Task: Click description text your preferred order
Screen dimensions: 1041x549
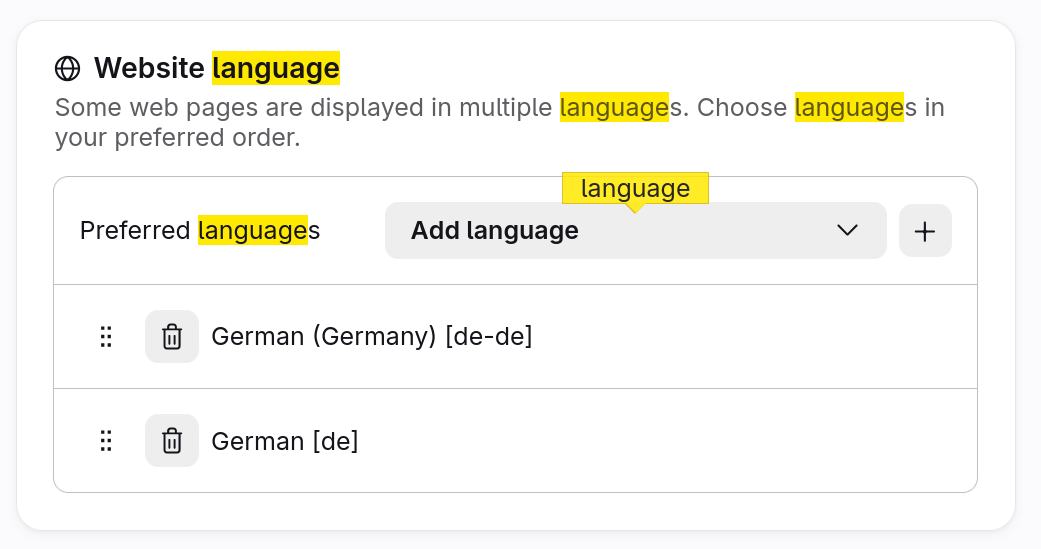Action: (x=178, y=137)
